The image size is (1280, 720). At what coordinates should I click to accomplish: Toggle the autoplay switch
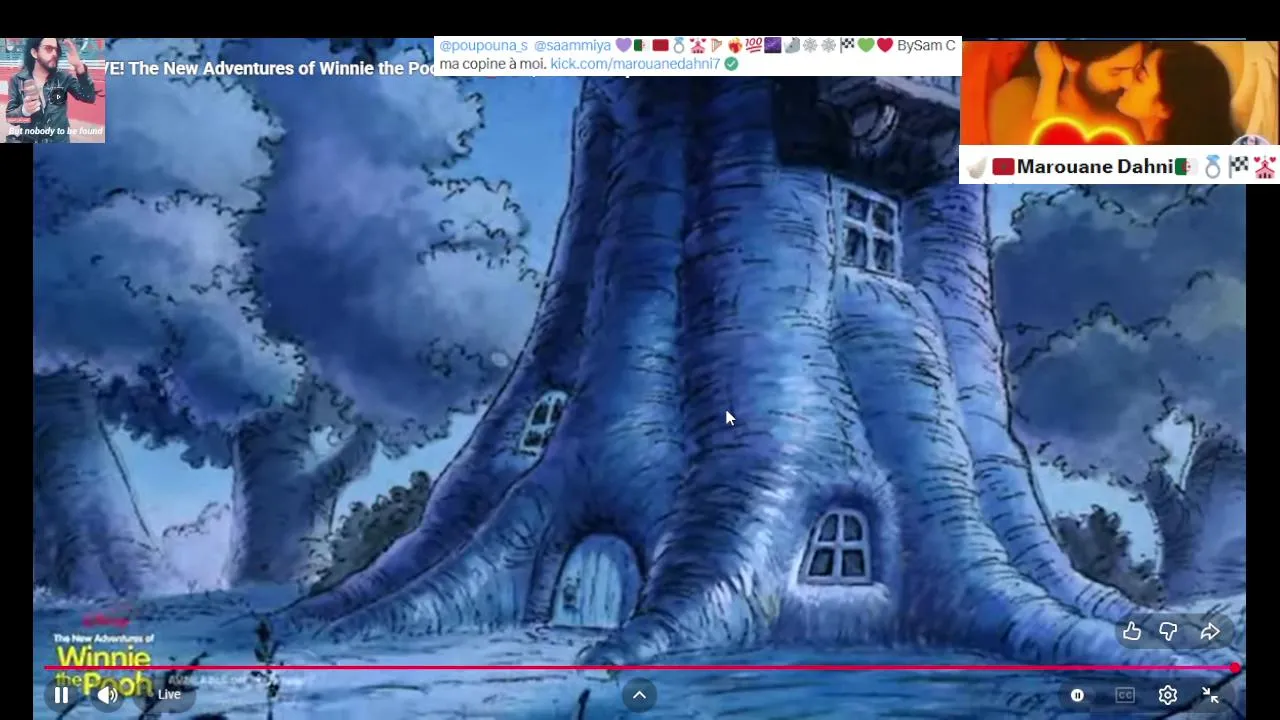1077,695
